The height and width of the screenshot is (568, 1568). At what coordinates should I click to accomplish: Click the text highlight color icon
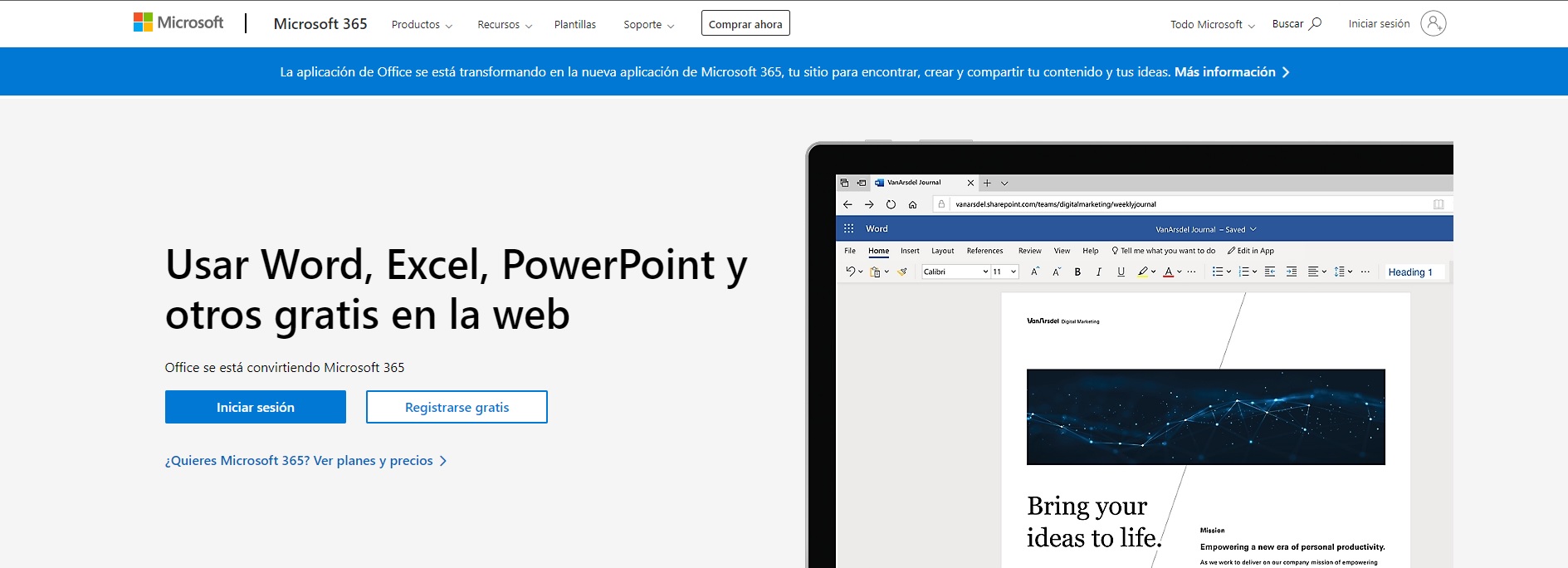[1143, 272]
